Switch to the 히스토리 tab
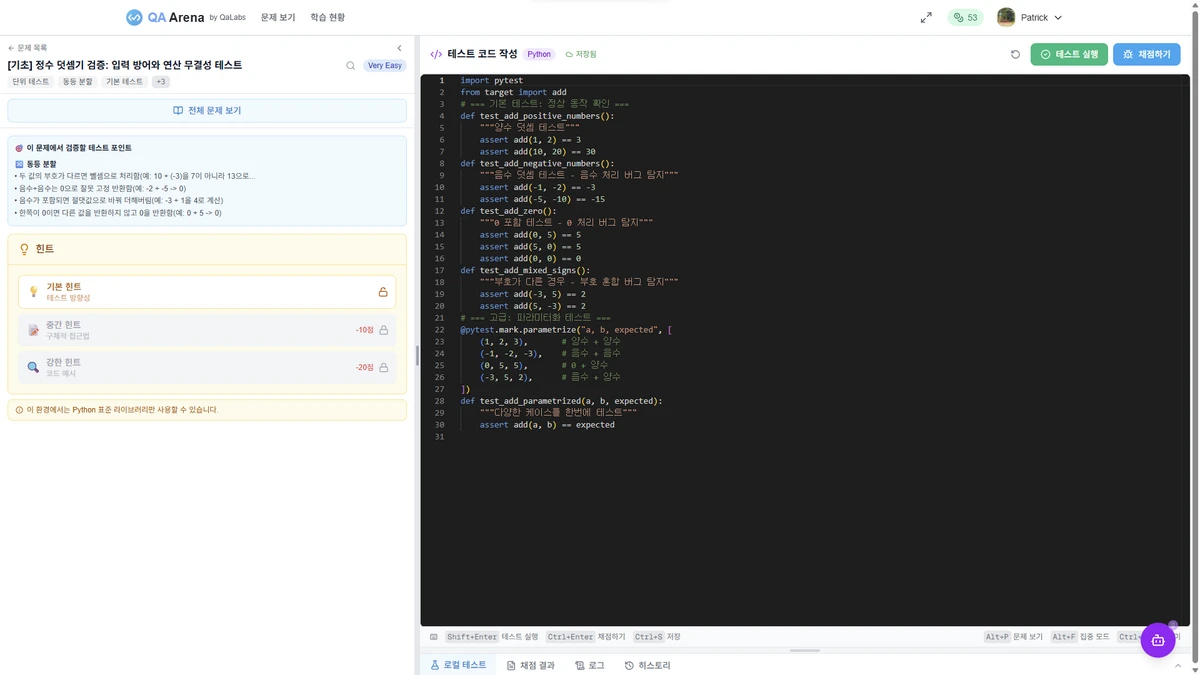The width and height of the screenshot is (1200, 675). [648, 665]
